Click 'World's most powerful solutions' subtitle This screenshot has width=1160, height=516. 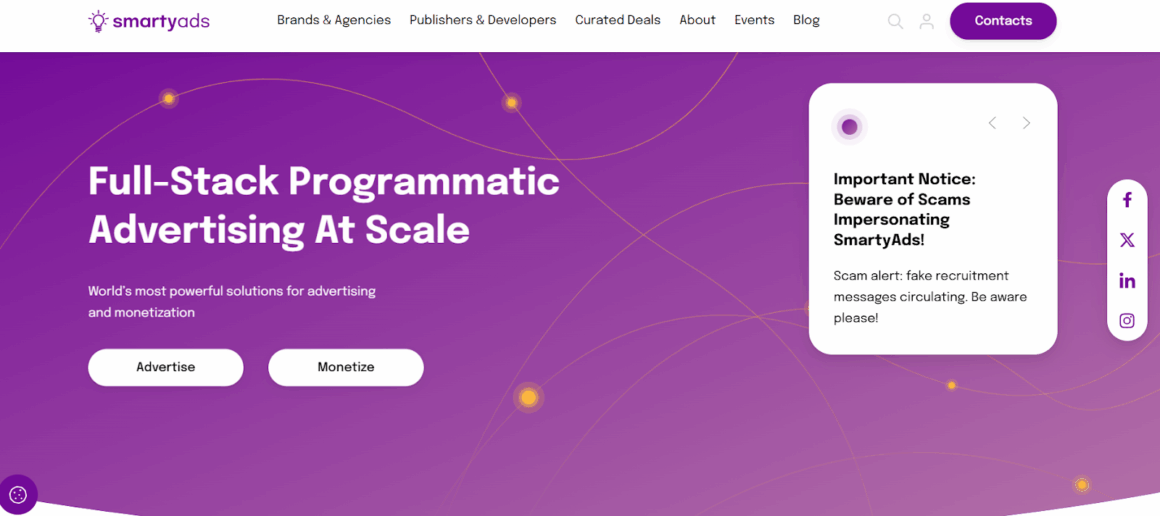coord(232,301)
